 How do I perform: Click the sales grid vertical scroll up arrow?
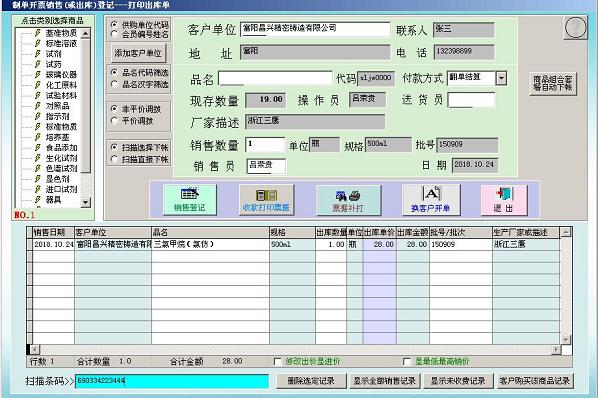coord(566,231)
